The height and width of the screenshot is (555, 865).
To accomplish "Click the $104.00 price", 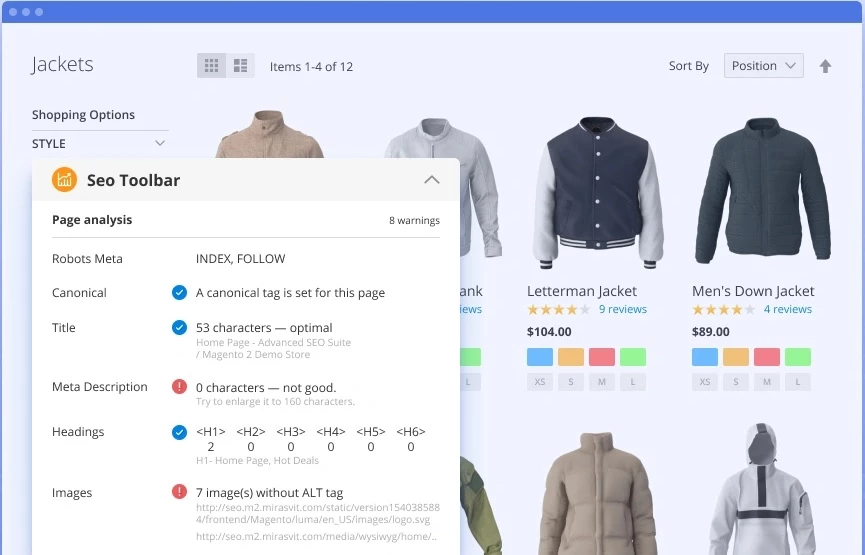I will pyautogui.click(x=549, y=332).
